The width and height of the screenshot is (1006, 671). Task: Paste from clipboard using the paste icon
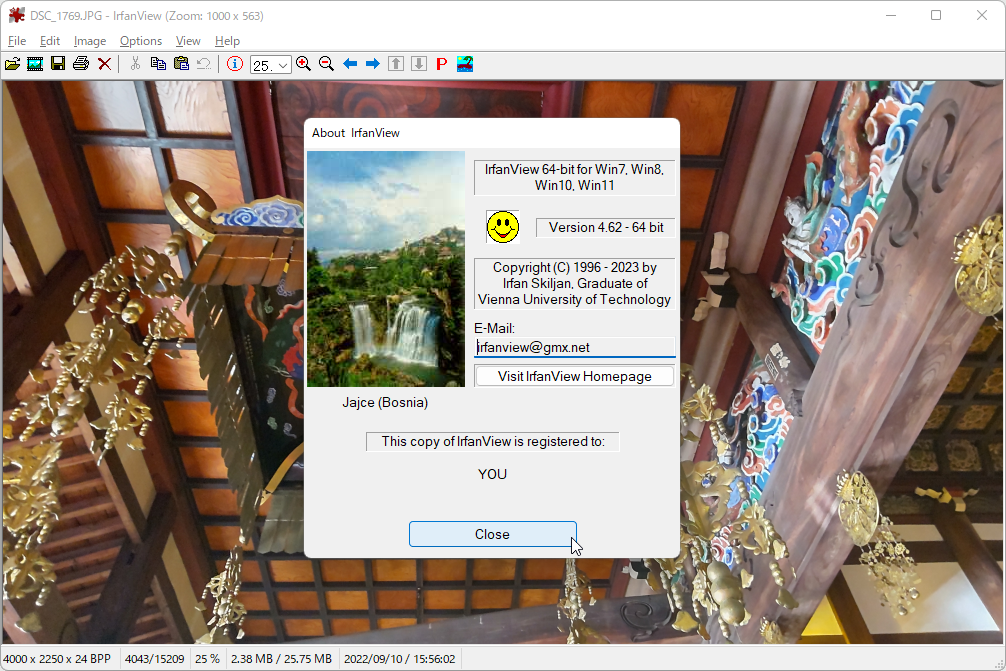[181, 63]
